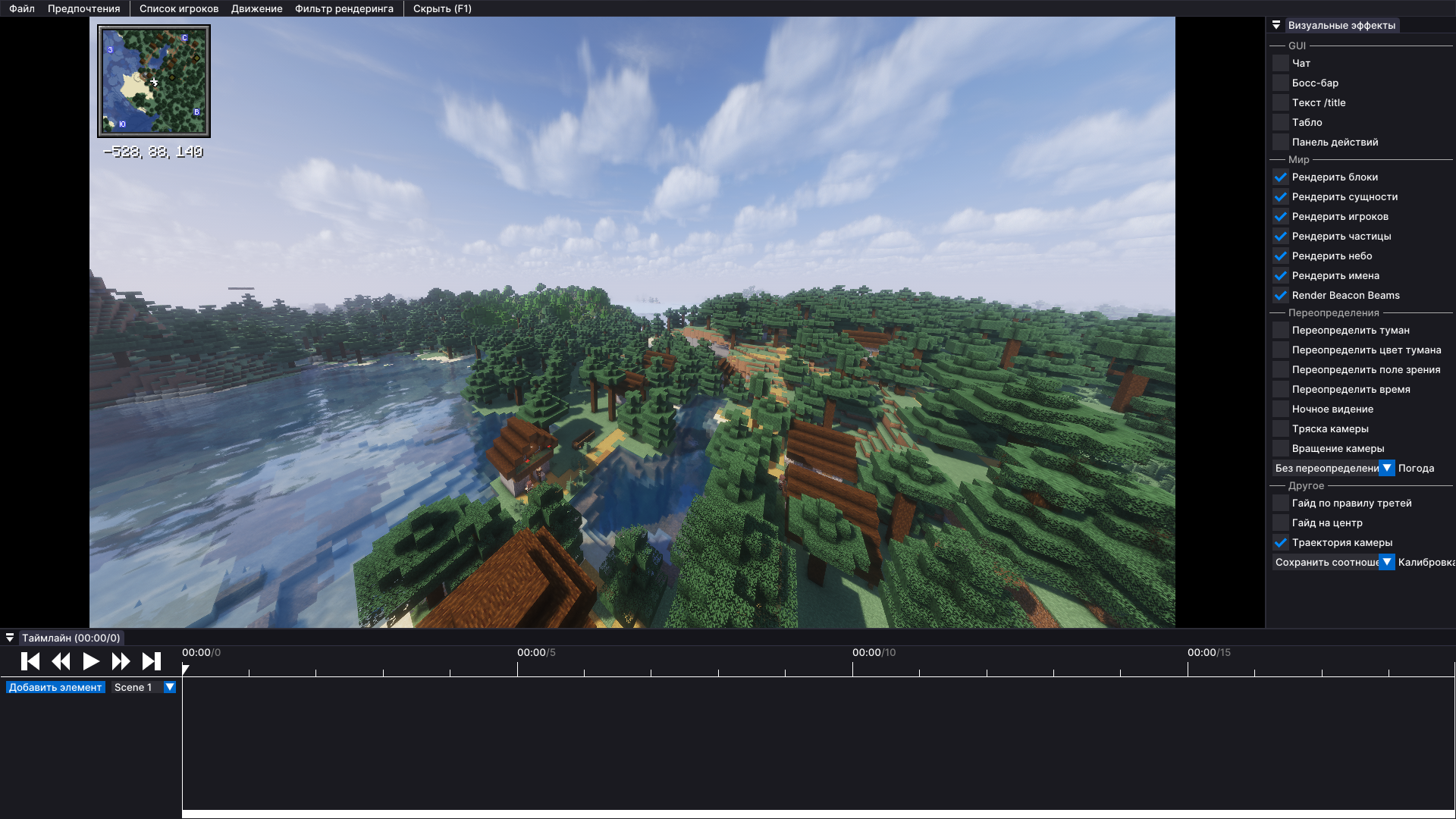Click the Добавить элемент button
This screenshot has width=1456, height=819.
[x=55, y=687]
